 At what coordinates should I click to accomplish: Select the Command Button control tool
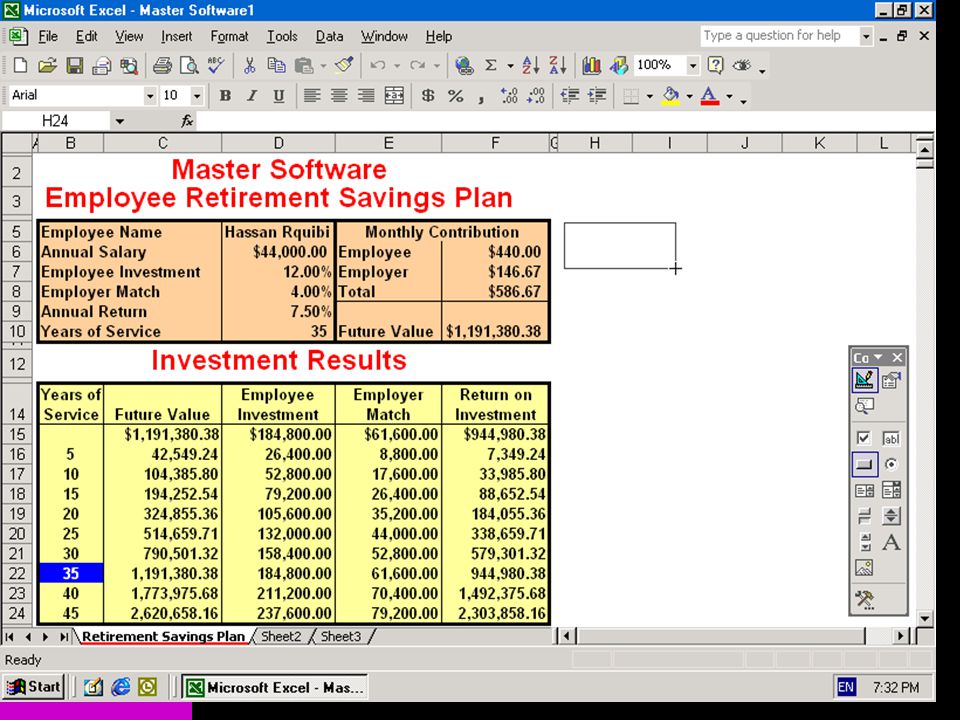864,464
